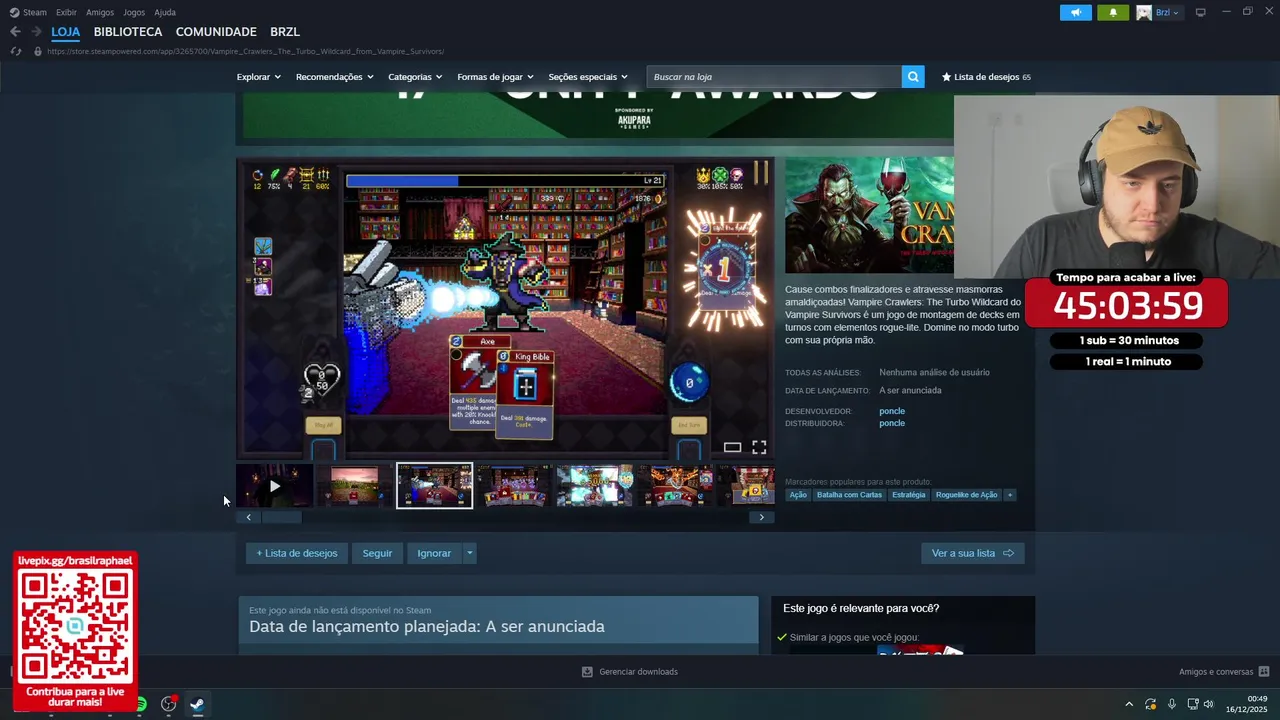The width and height of the screenshot is (1280, 720).
Task: Toggle Big Picture display icon in title bar
Action: pos(1200,13)
